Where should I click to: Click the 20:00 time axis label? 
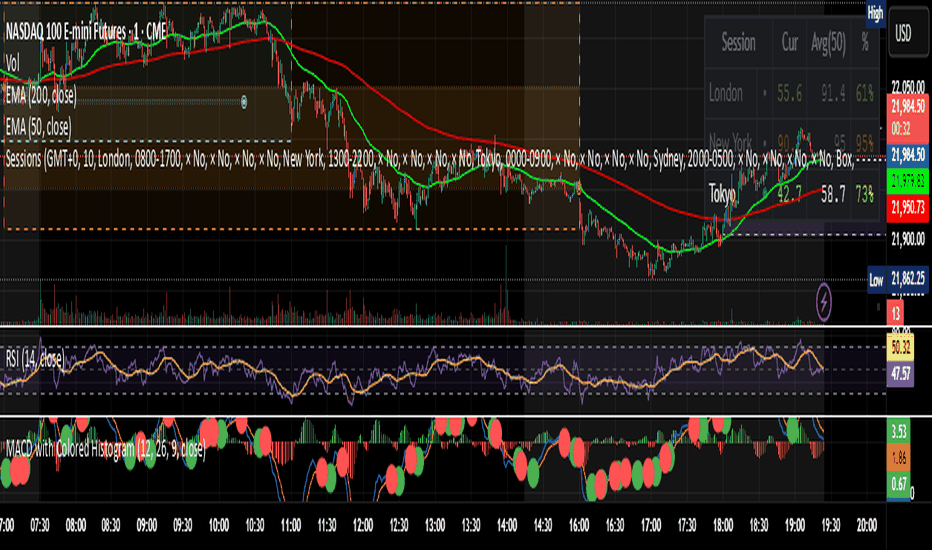tap(867, 525)
